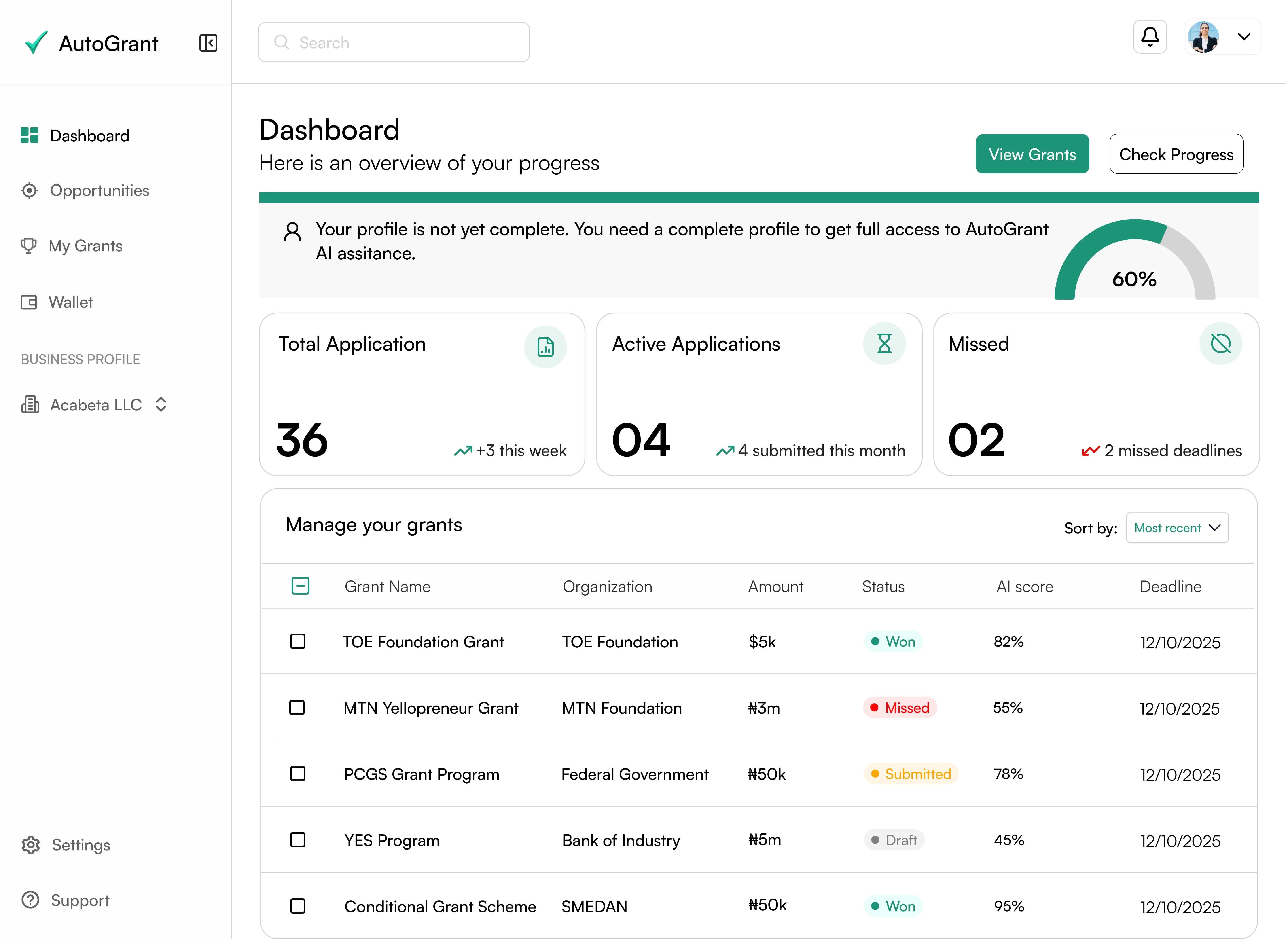
Task: Open Dashboard in sidebar
Action: tap(75, 135)
